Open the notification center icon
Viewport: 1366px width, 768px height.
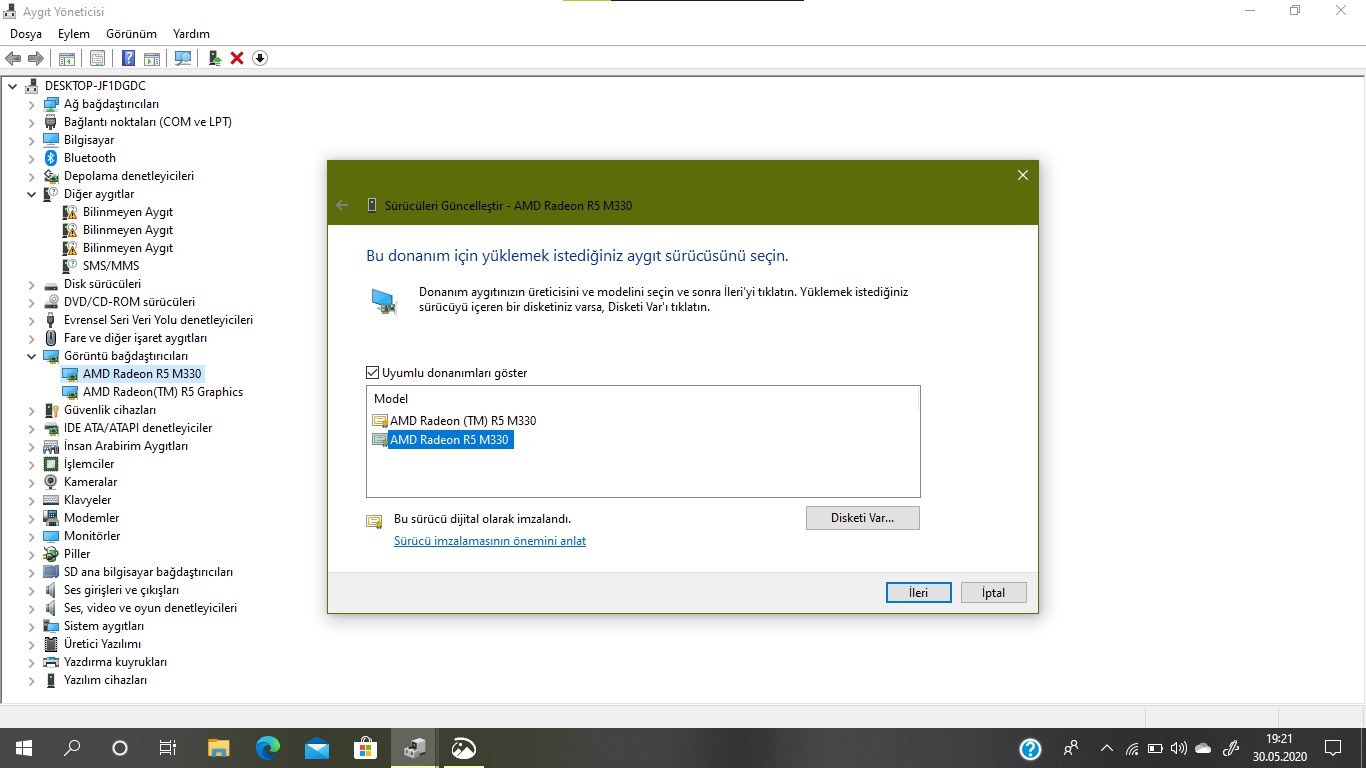click(1333, 748)
